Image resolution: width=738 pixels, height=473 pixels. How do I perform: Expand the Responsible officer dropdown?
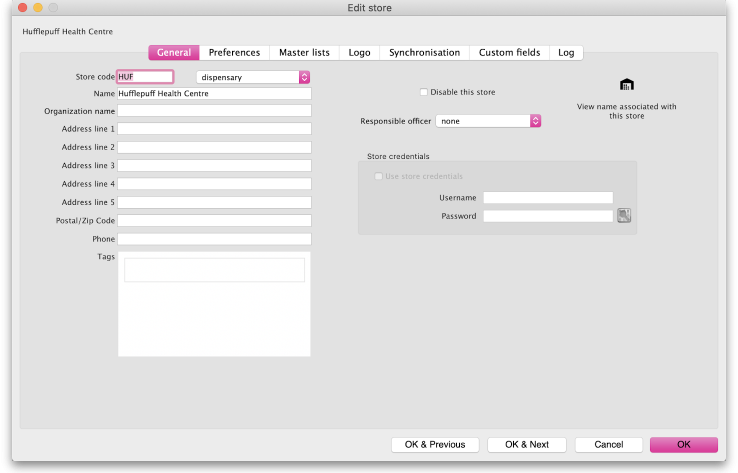click(488, 121)
